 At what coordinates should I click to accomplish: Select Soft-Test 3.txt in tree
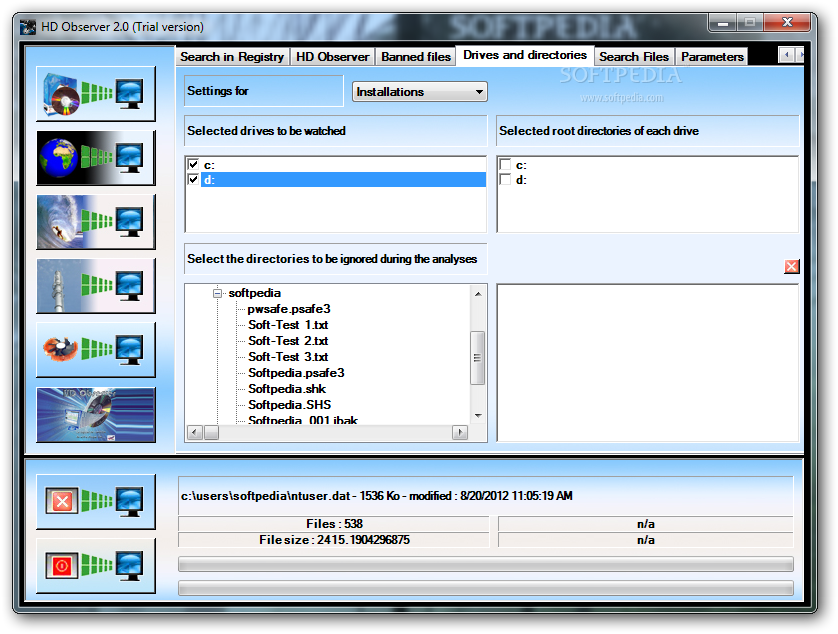[288, 357]
